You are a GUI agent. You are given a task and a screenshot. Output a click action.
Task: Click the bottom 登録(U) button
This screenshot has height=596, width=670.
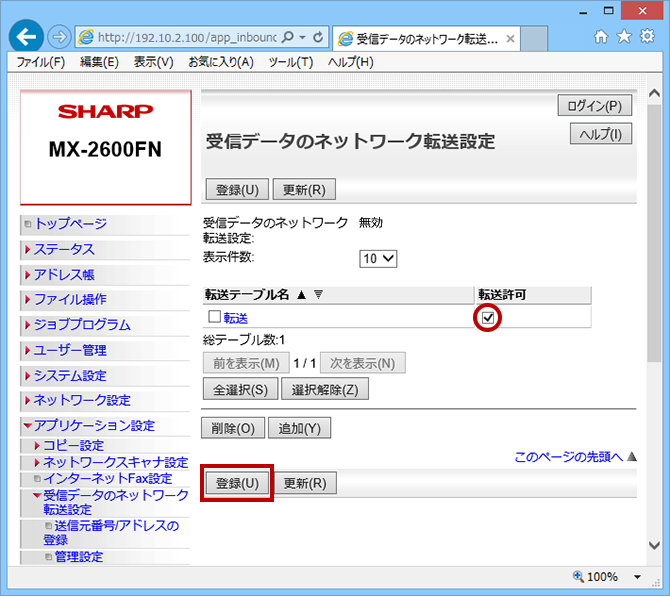(237, 483)
